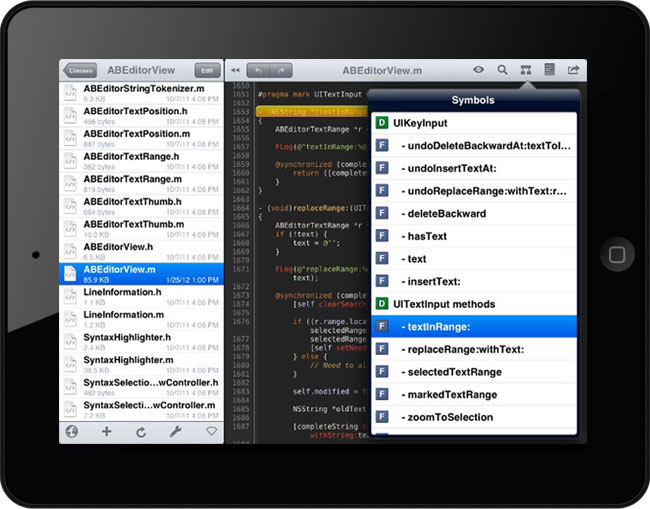Add a new file with plus icon

[x=107, y=432]
